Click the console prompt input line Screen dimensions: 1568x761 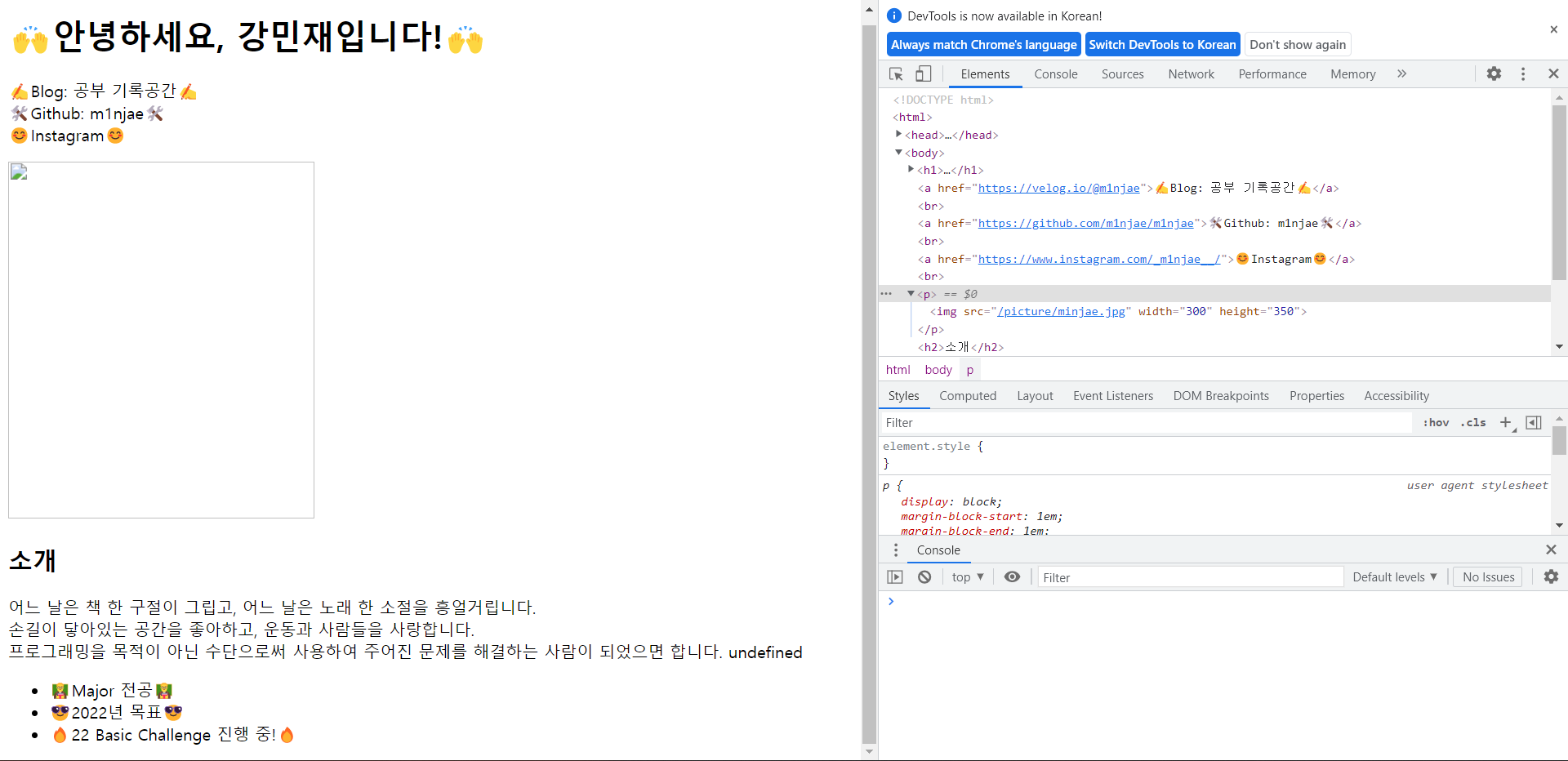pos(1225,602)
